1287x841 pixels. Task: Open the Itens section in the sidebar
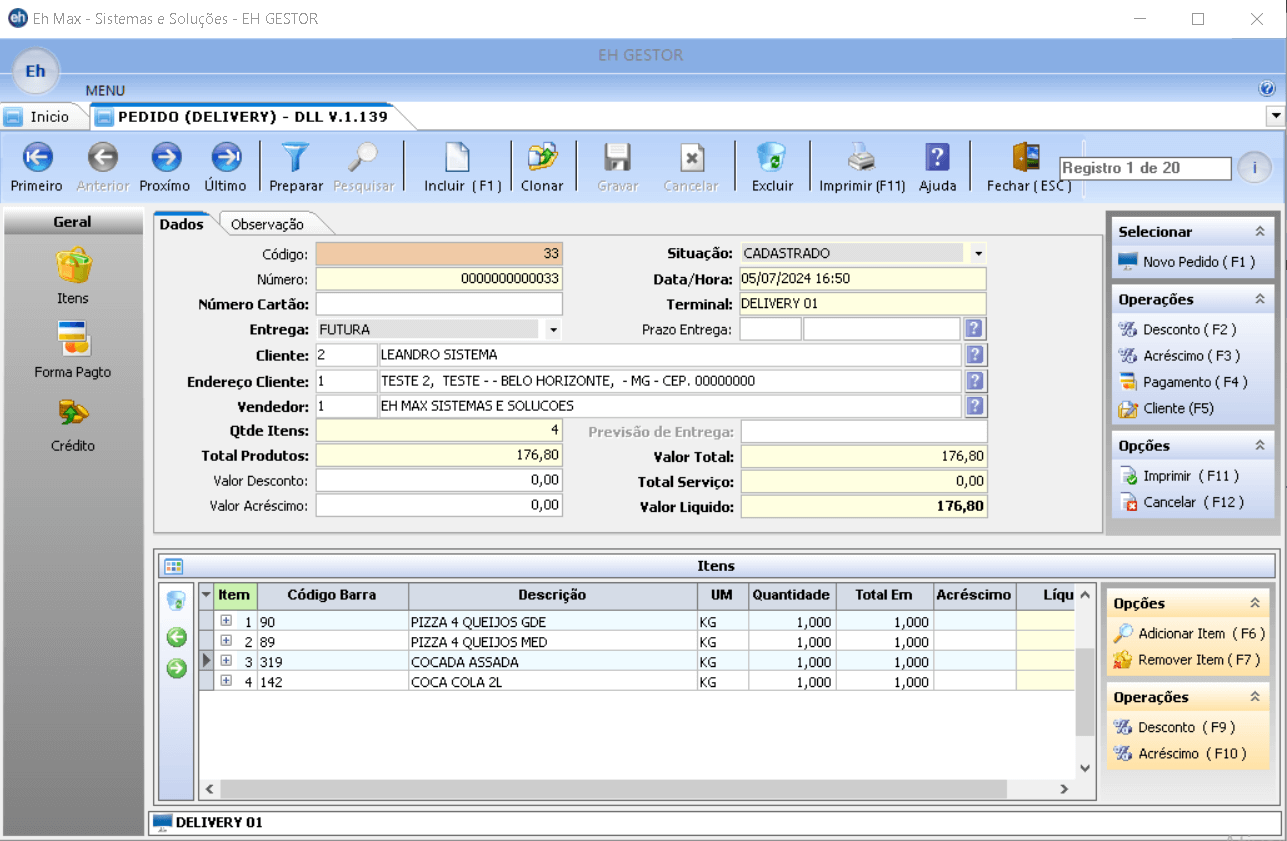(x=71, y=275)
